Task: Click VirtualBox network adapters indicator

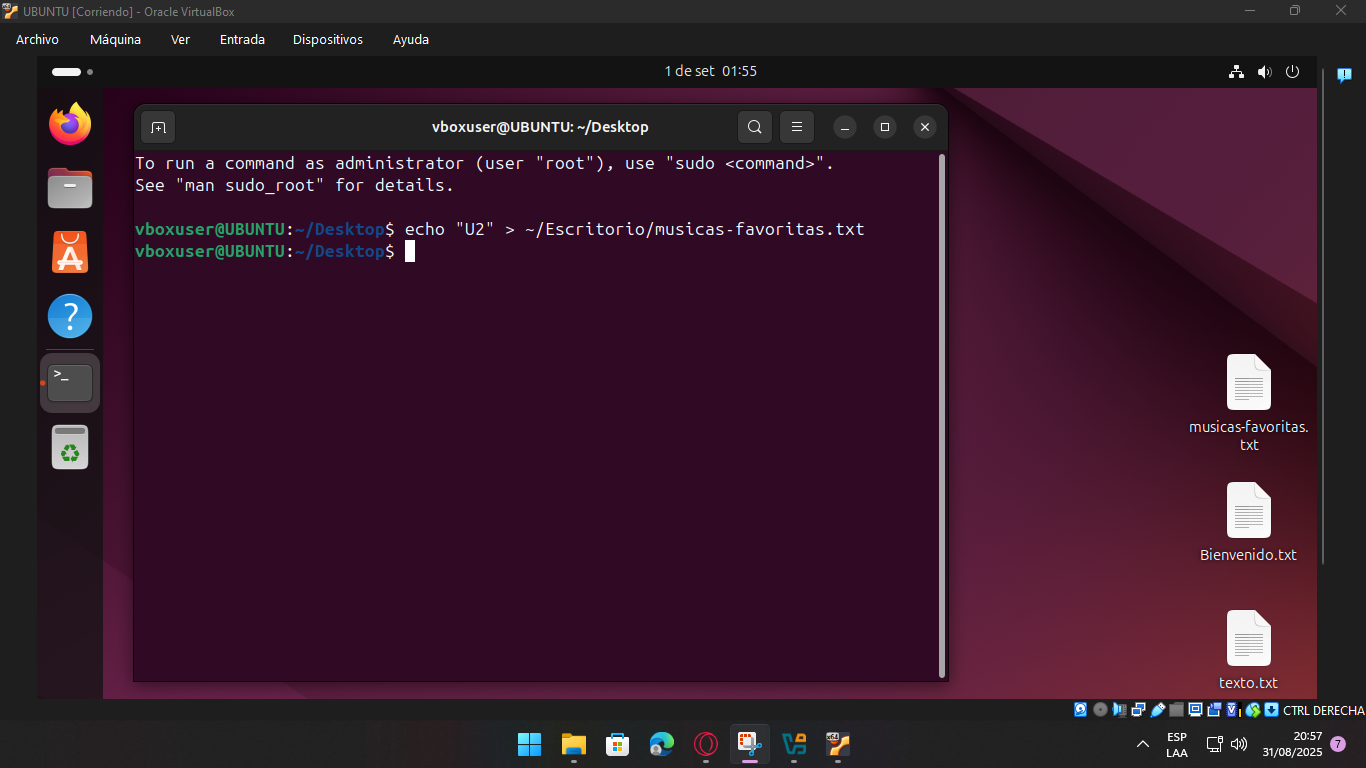Action: (x=1139, y=710)
